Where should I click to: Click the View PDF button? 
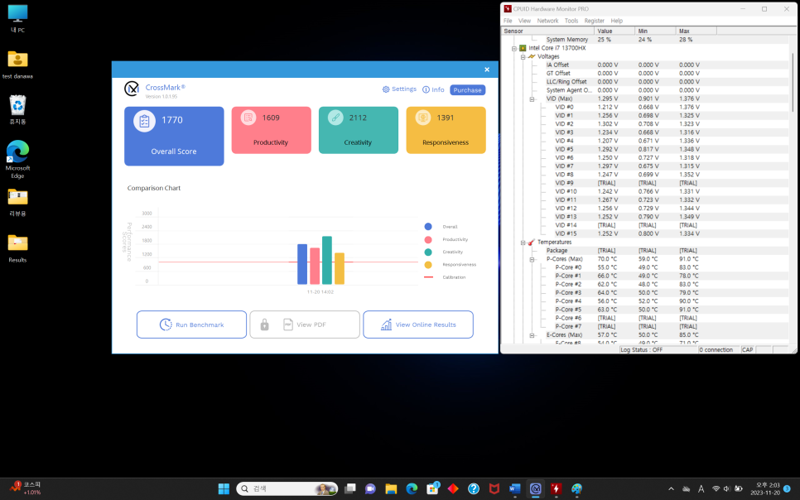pyautogui.click(x=305, y=324)
